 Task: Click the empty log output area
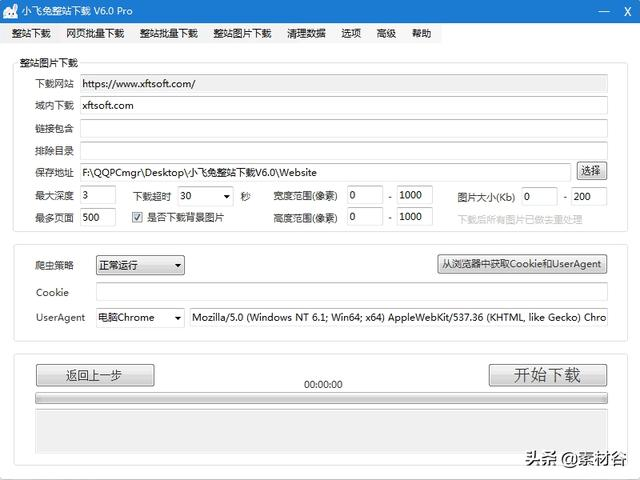click(x=321, y=431)
